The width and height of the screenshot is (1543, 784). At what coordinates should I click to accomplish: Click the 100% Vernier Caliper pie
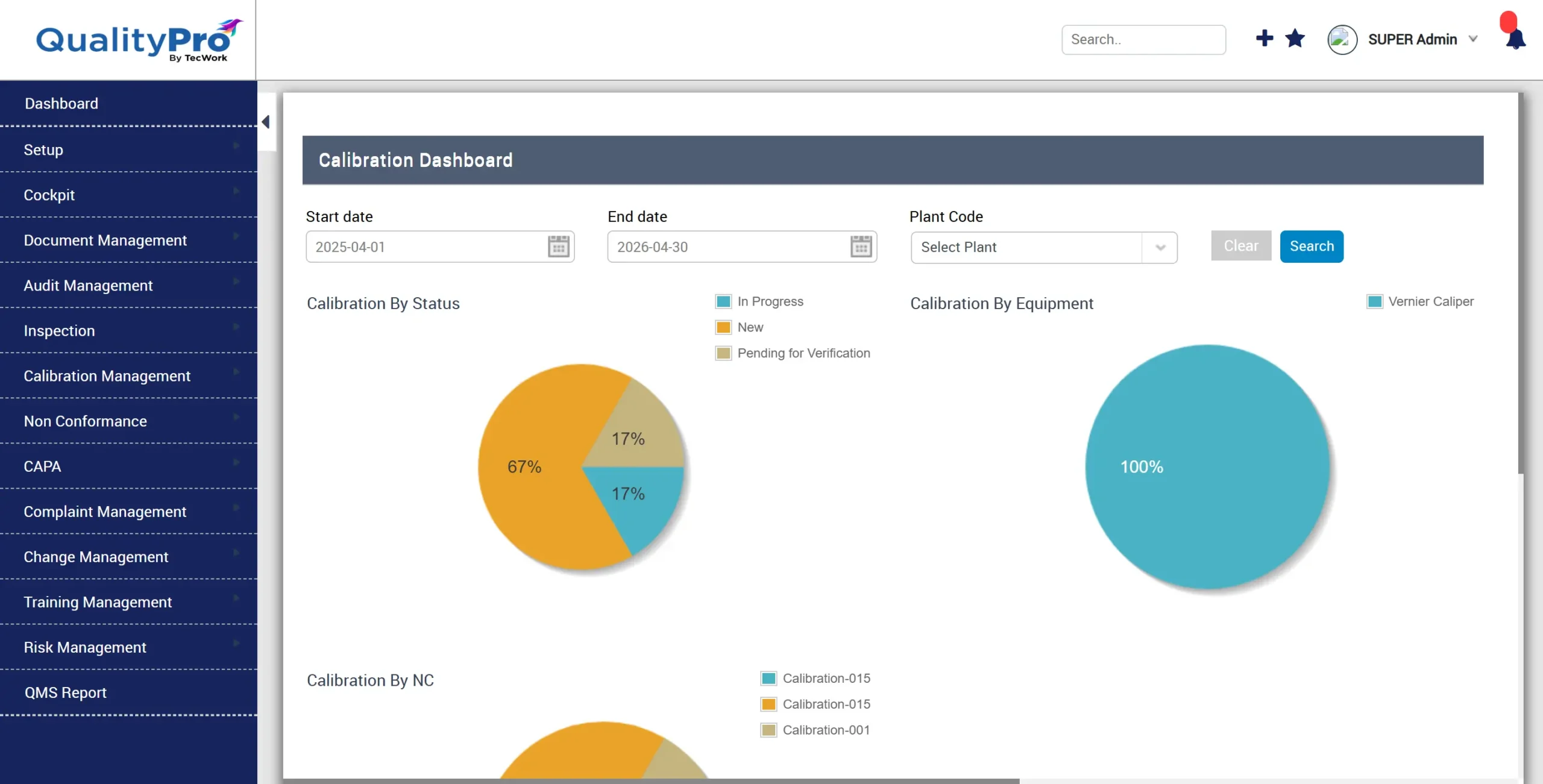coord(1207,466)
